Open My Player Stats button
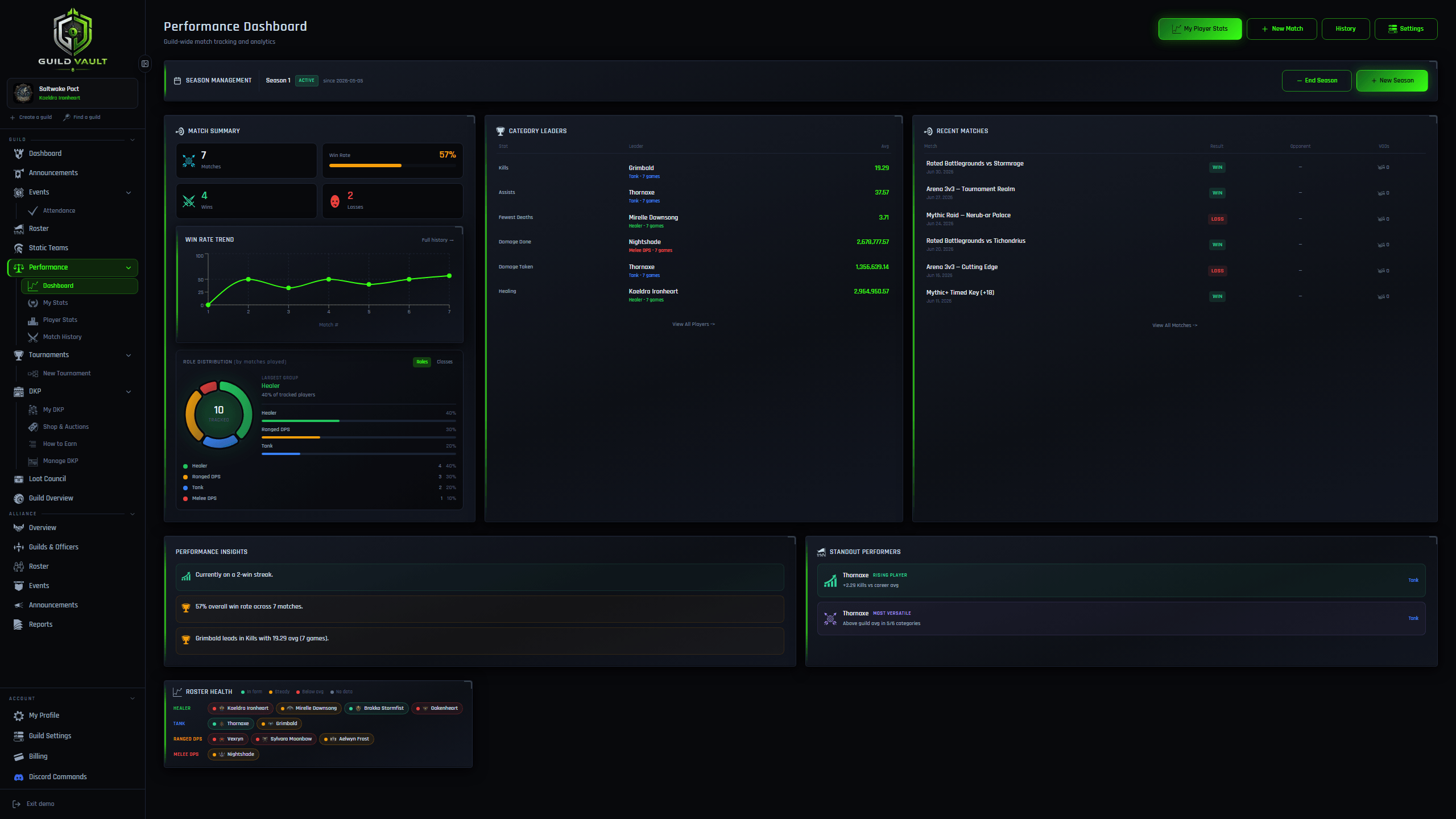Image resolution: width=1456 pixels, height=819 pixels. click(1200, 29)
